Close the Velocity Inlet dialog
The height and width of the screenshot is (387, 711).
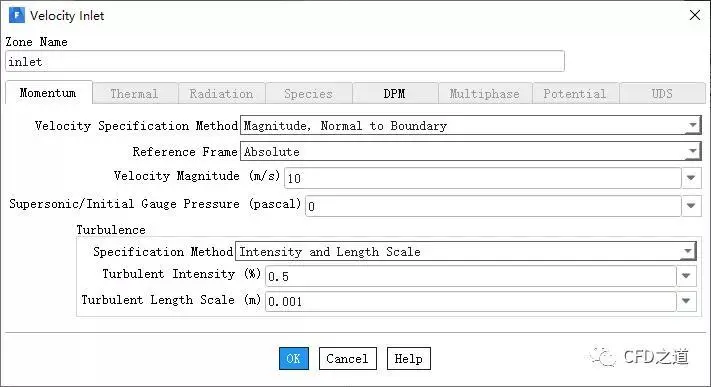[694, 15]
